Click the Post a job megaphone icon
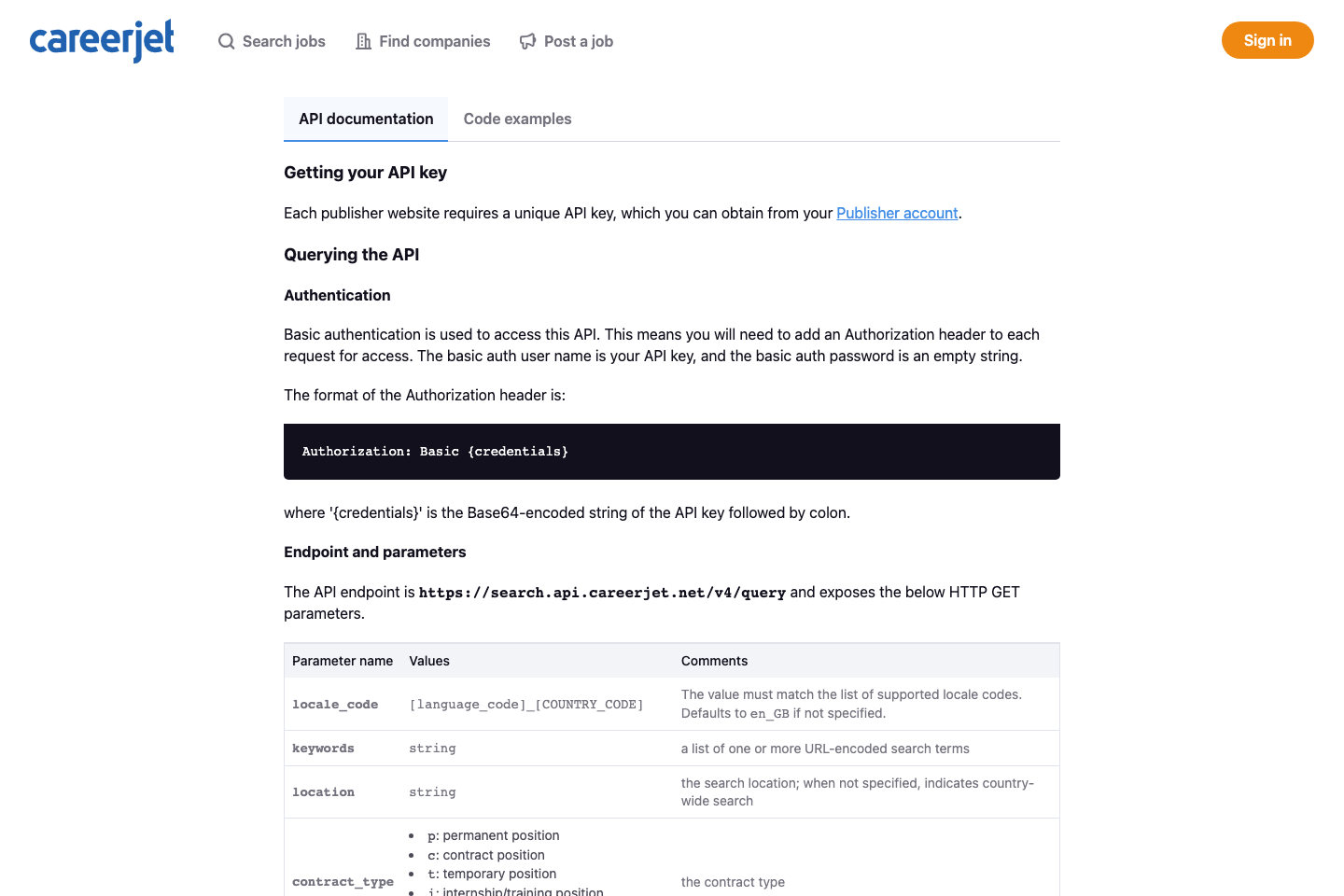The image size is (1344, 896). click(x=526, y=41)
